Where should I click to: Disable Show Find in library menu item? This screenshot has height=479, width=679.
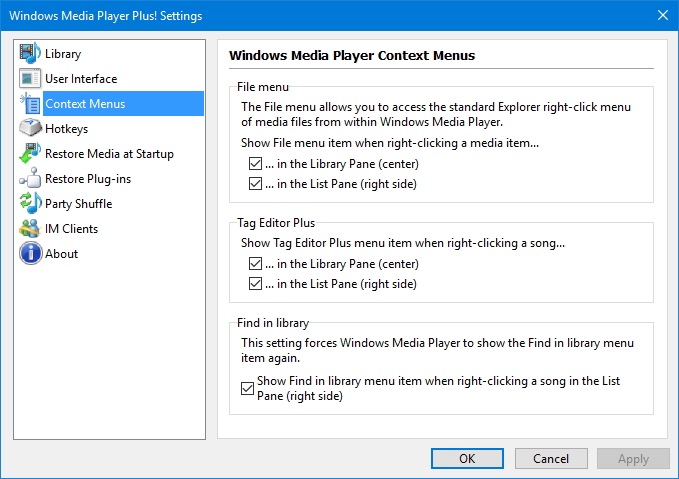click(247, 388)
